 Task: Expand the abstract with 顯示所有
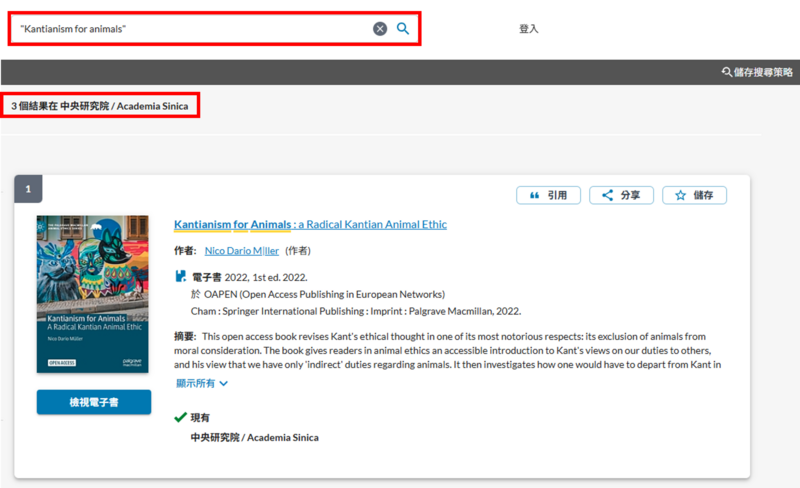[x=202, y=383]
